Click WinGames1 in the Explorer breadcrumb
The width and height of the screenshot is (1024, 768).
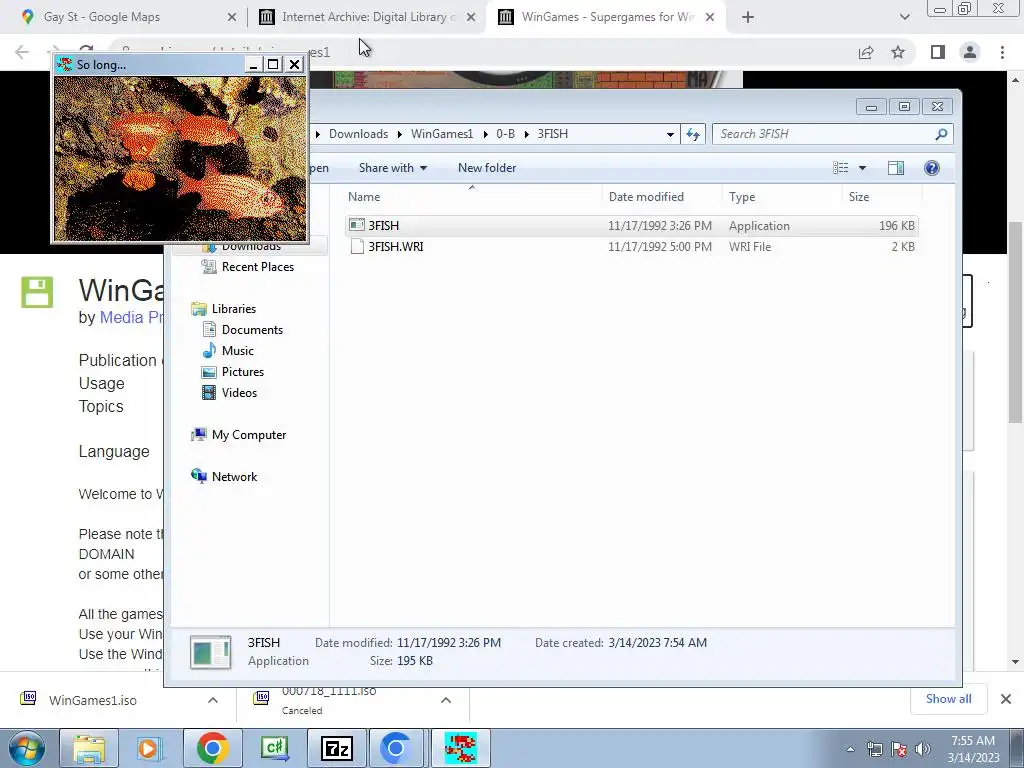coord(441,134)
